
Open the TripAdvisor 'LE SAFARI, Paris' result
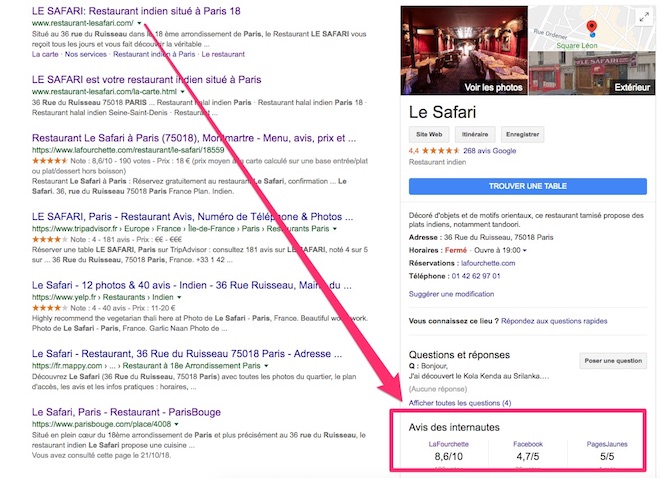[192, 216]
